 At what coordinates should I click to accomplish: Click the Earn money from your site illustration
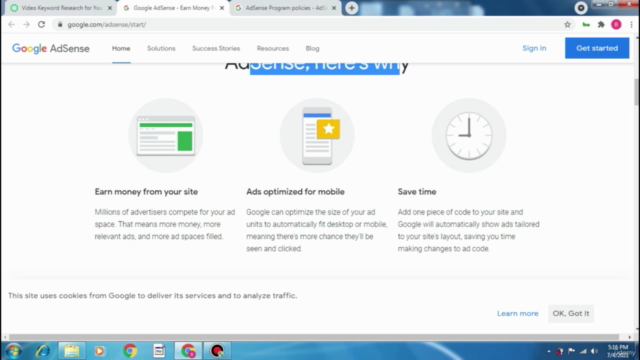point(166,135)
